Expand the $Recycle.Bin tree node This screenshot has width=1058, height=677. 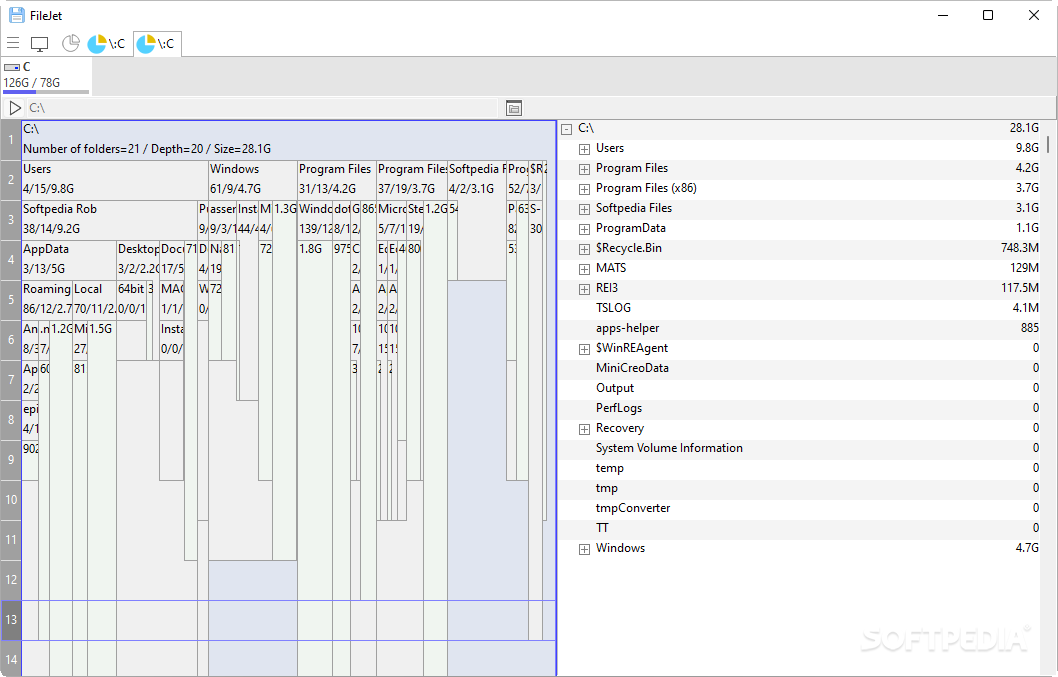pyautogui.click(x=584, y=249)
